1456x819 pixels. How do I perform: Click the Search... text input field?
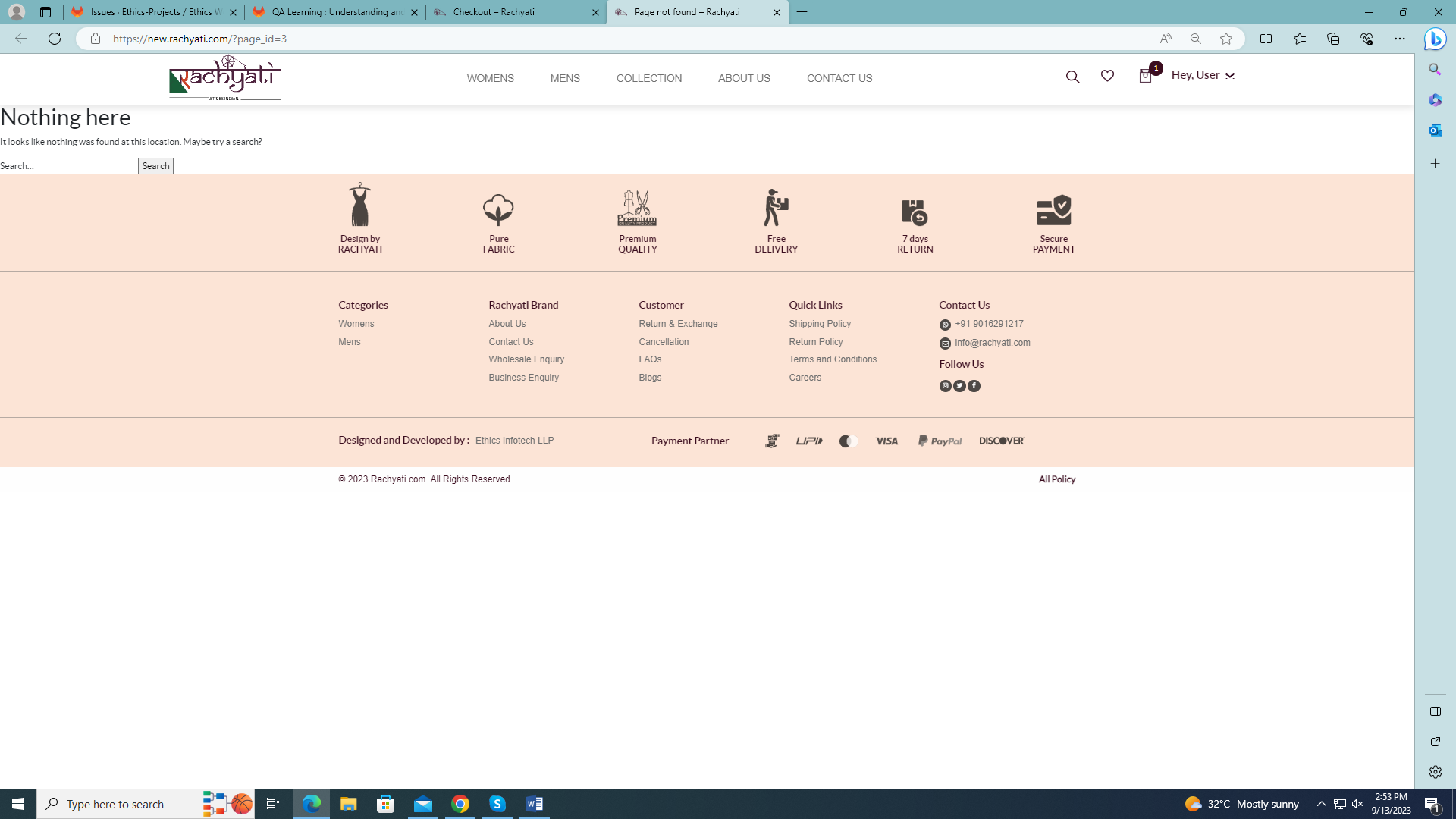(86, 166)
